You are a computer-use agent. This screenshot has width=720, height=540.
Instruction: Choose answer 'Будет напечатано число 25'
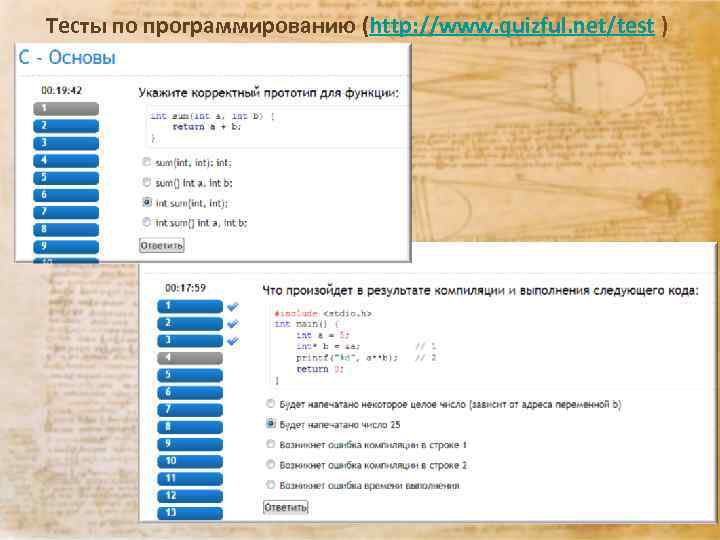click(270, 424)
